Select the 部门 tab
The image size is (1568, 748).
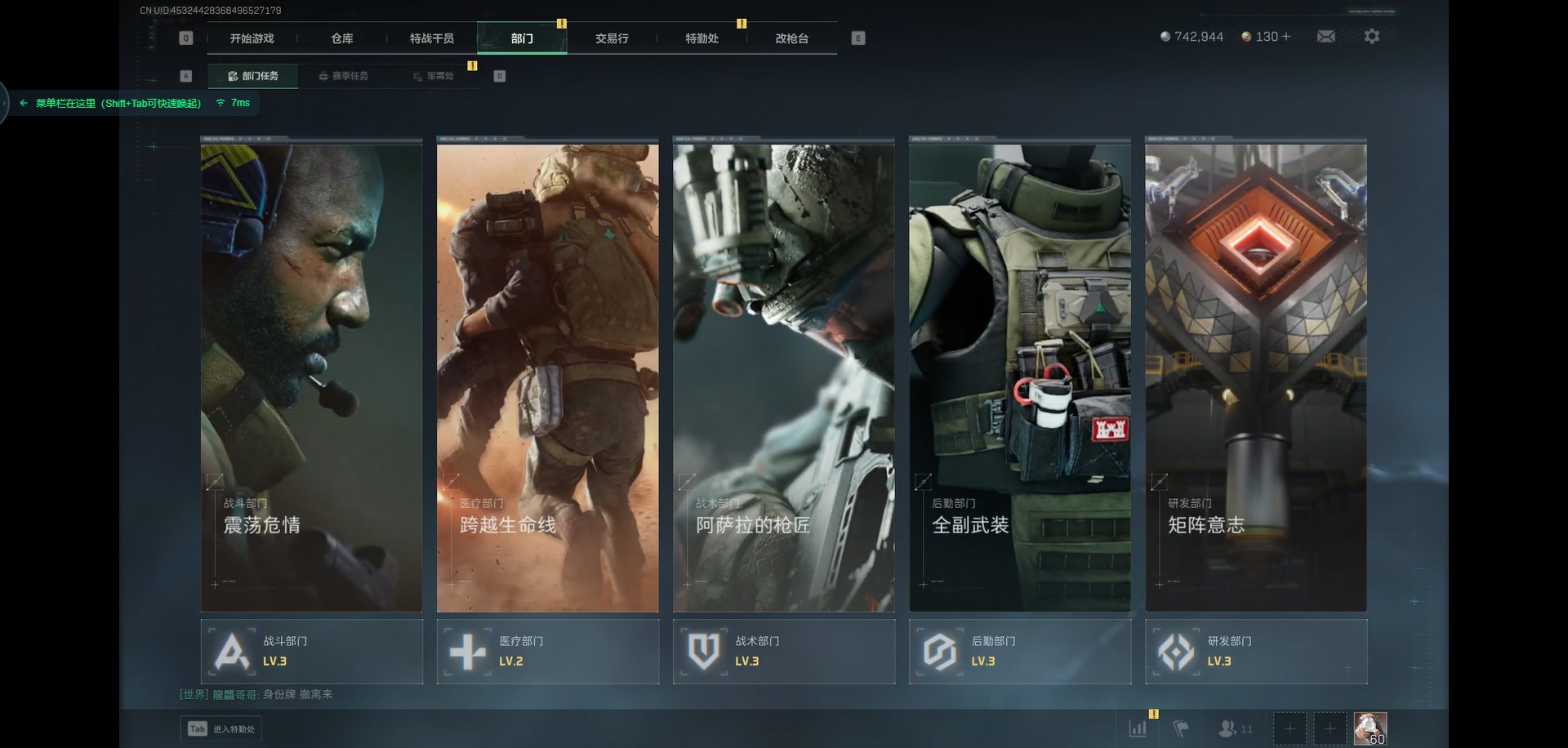pyautogui.click(x=522, y=38)
